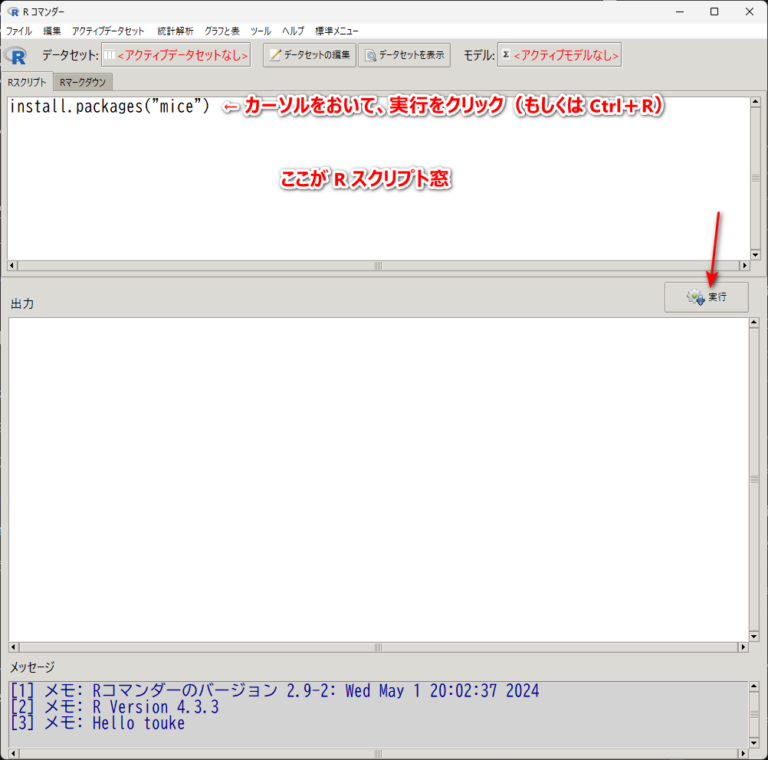Click the R Commander icon in the title bar
Screen dimensions: 768x760
pos(13,11)
